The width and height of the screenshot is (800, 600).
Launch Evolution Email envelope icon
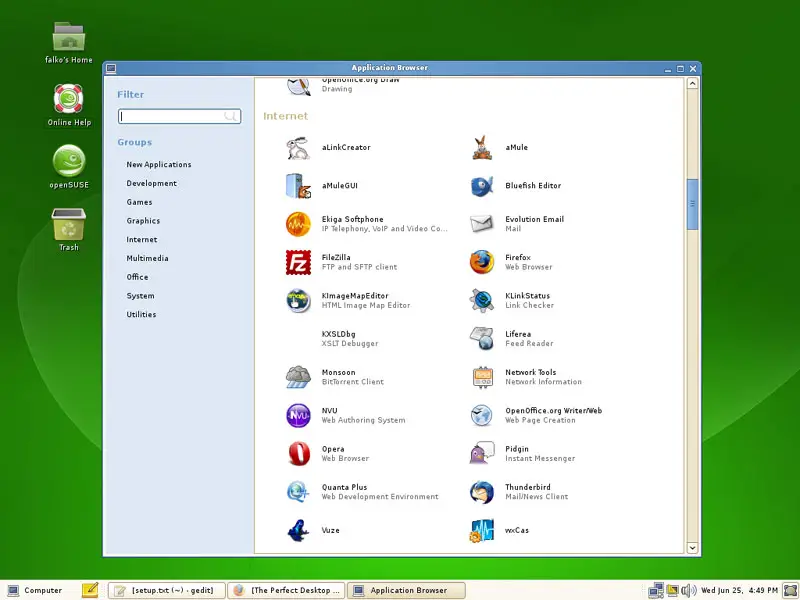pyautogui.click(x=482, y=223)
